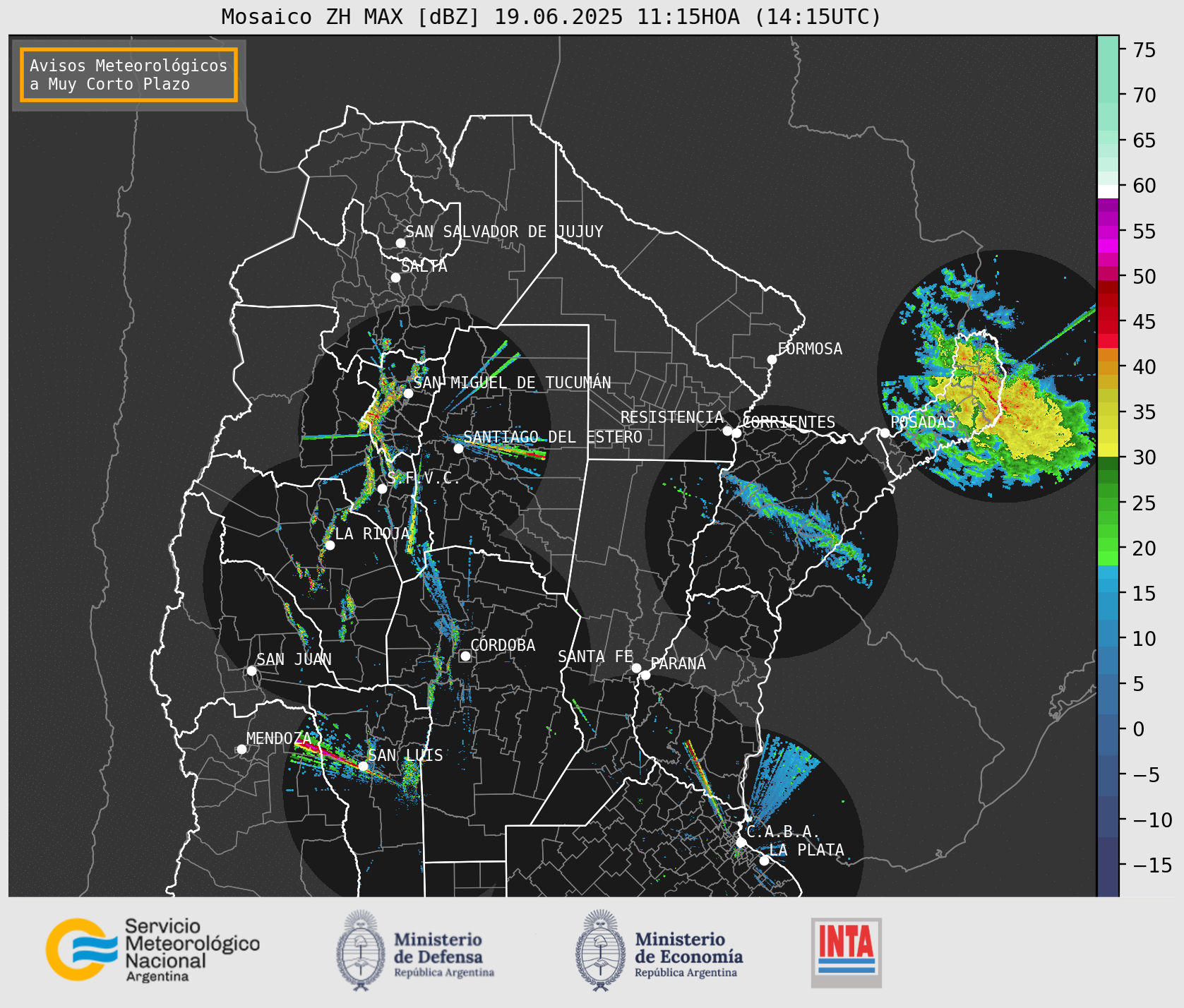This screenshot has height=1008, width=1184.
Task: Click the SANTIAGO DEL ESTERO label
Action: point(553,437)
